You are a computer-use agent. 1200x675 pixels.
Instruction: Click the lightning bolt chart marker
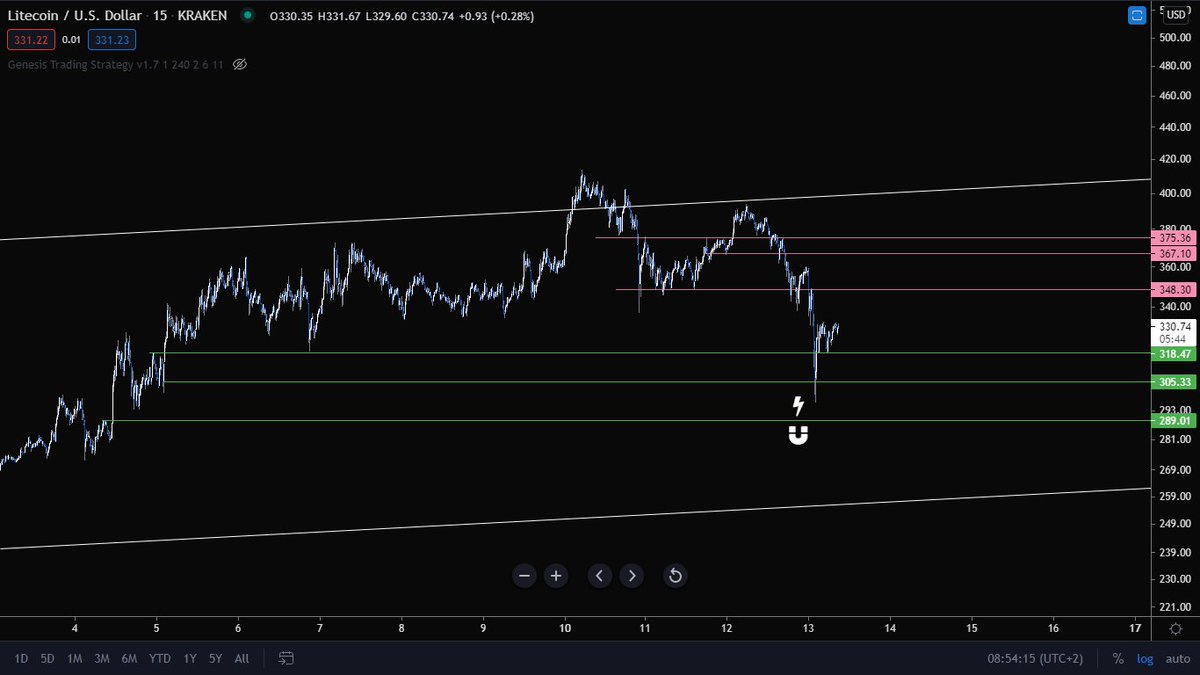point(798,405)
